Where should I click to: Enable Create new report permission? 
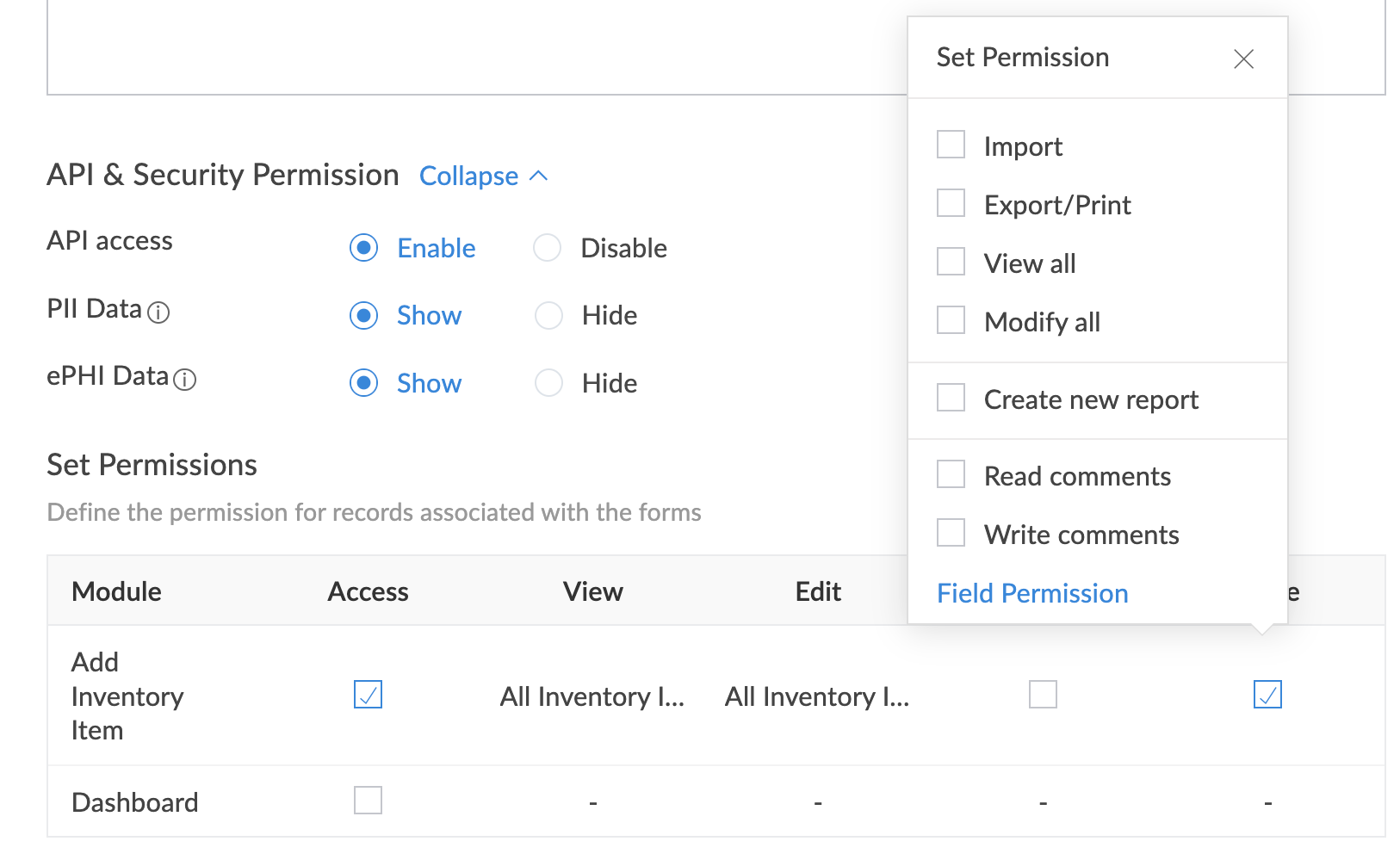click(951, 398)
